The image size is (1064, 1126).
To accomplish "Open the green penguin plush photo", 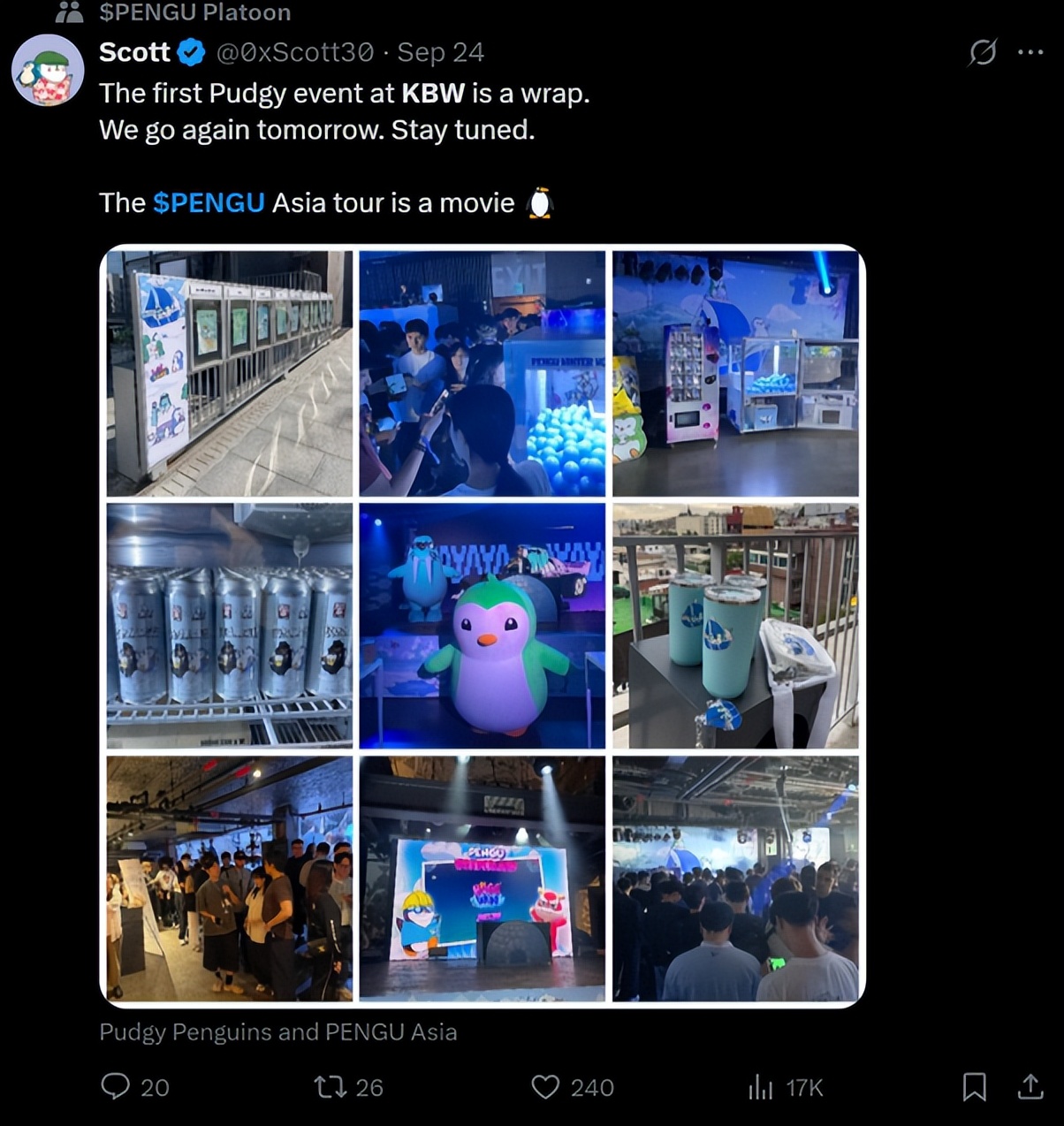I will [x=483, y=626].
